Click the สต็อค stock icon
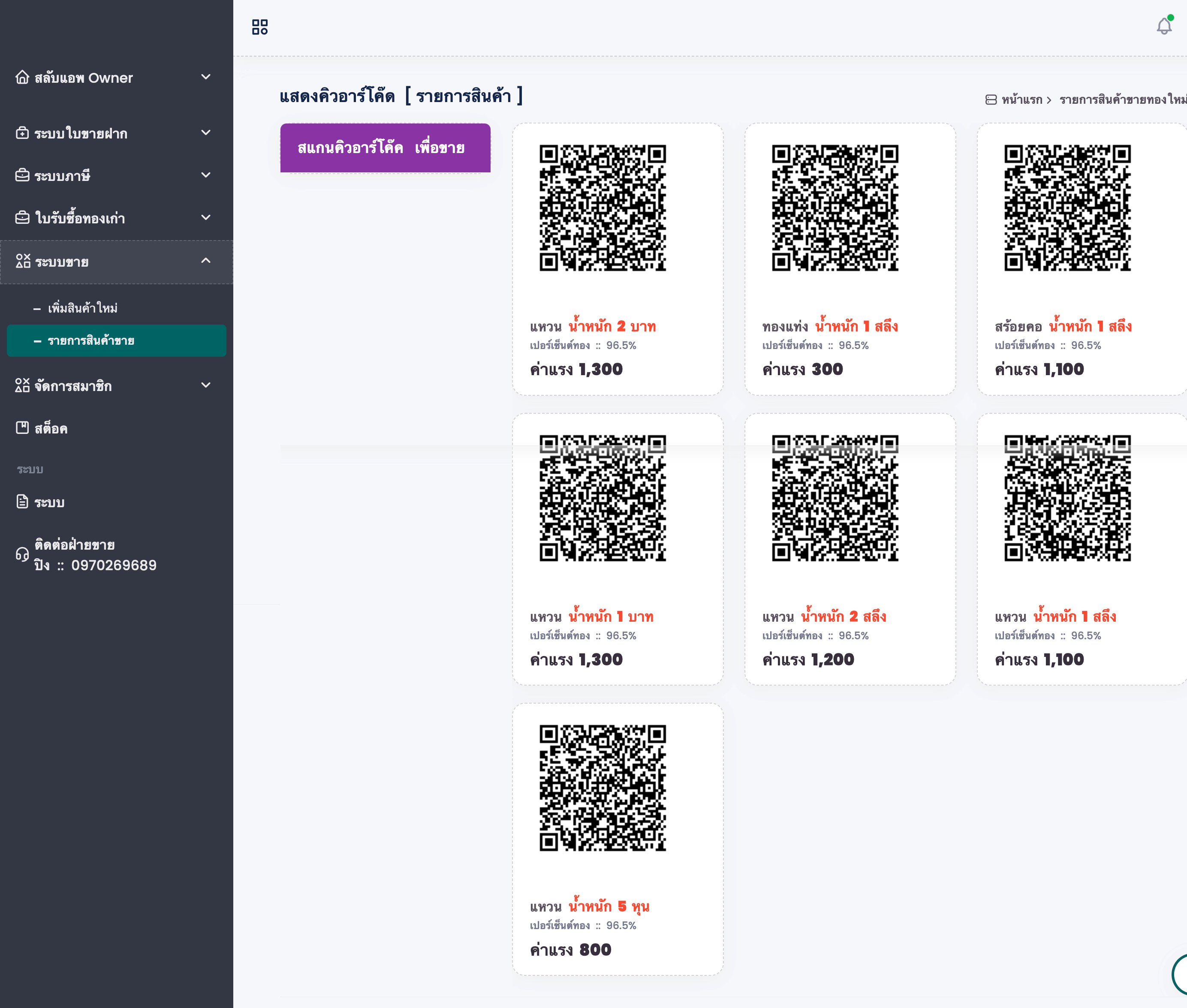Image resolution: width=1187 pixels, height=1008 pixels. pos(22,427)
